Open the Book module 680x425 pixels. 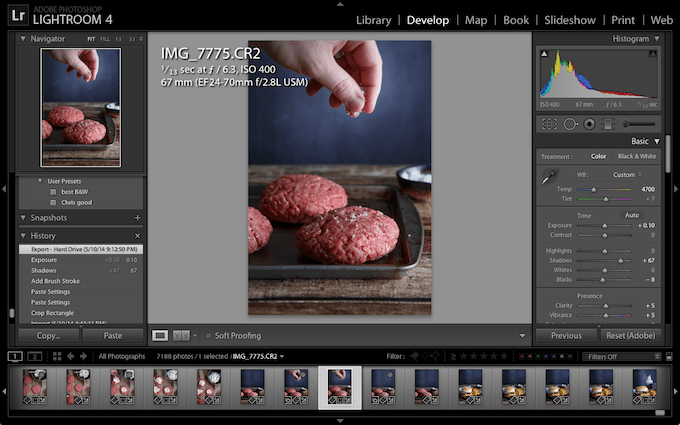tap(516, 20)
